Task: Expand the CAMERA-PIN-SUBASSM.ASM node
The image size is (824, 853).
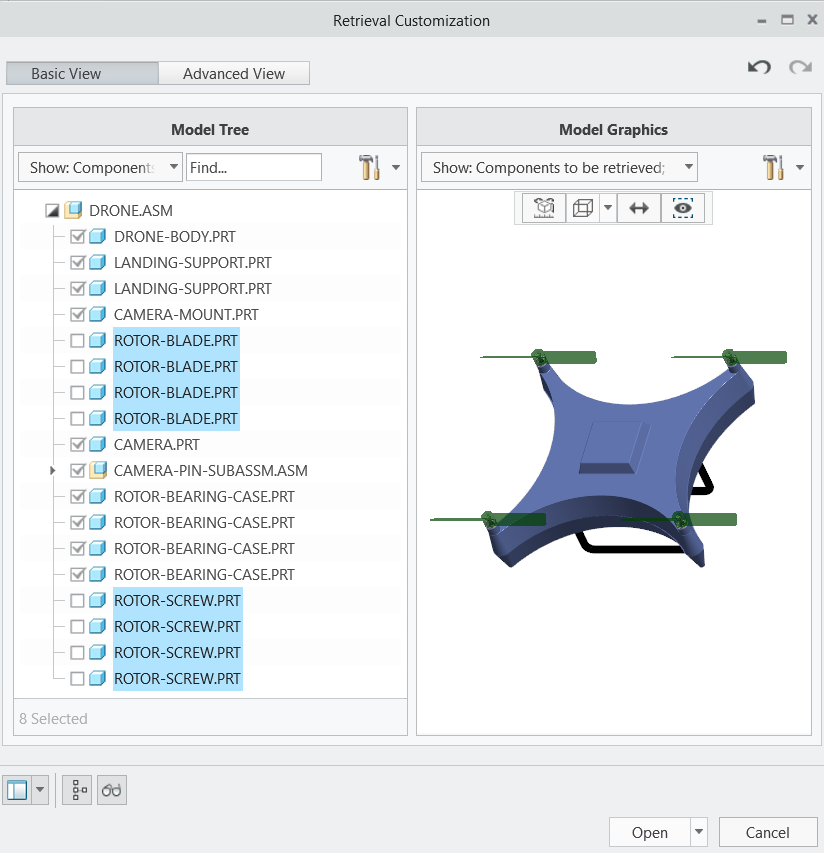Action: pos(52,470)
